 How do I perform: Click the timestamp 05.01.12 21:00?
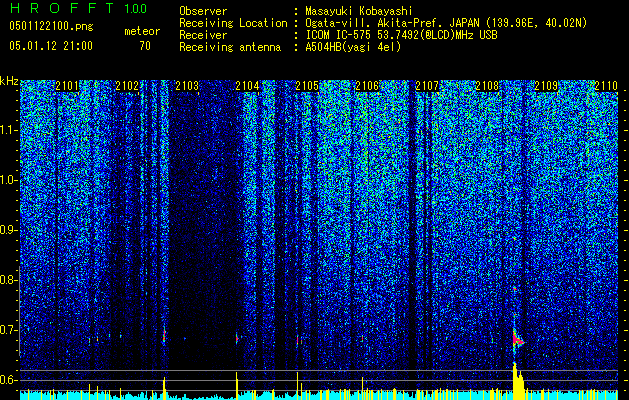51,46
